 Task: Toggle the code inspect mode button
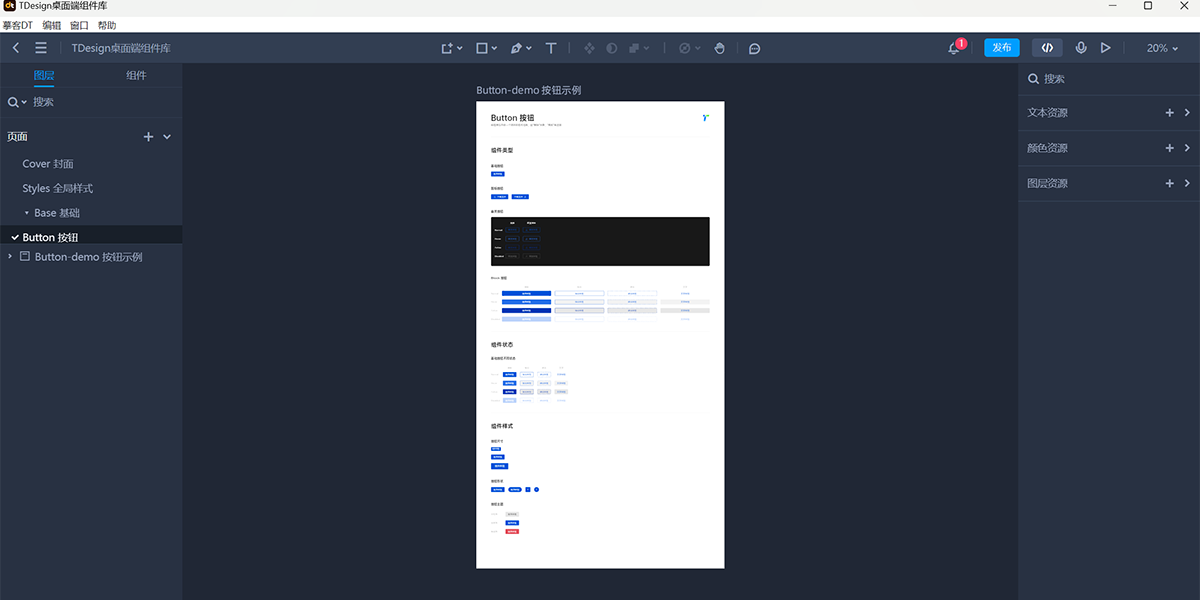(x=1047, y=48)
